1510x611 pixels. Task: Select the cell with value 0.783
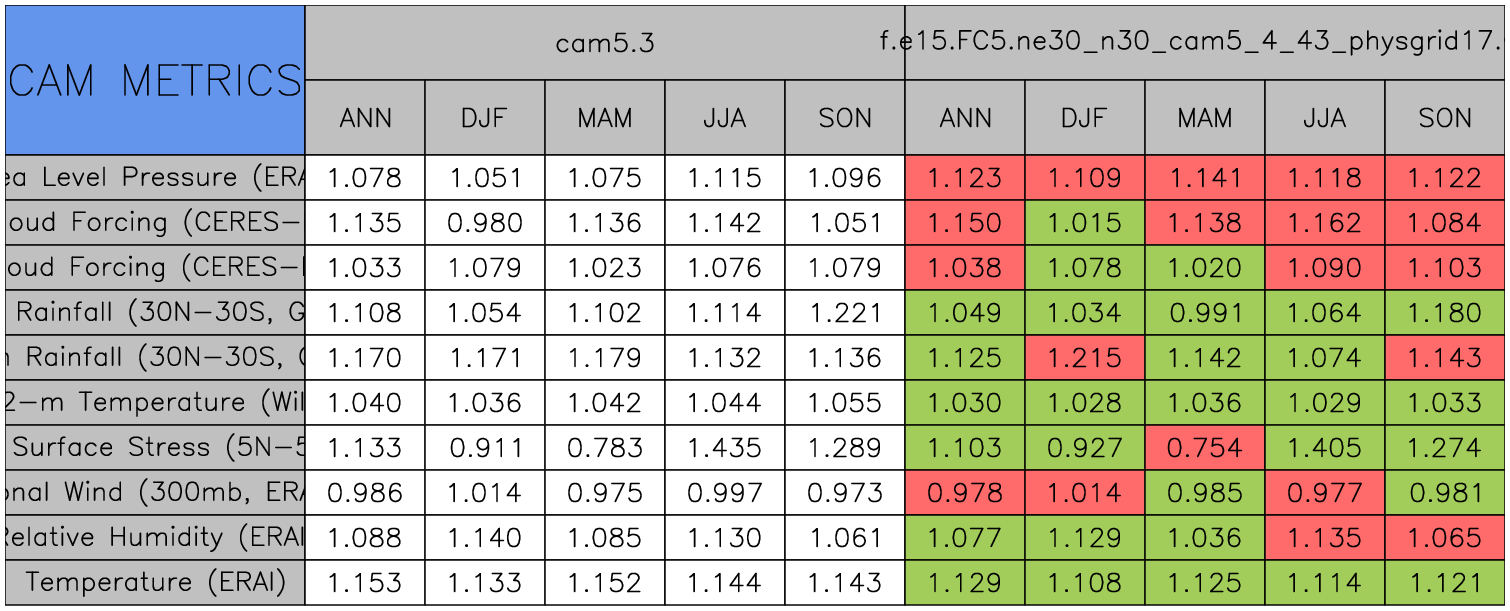(604, 448)
